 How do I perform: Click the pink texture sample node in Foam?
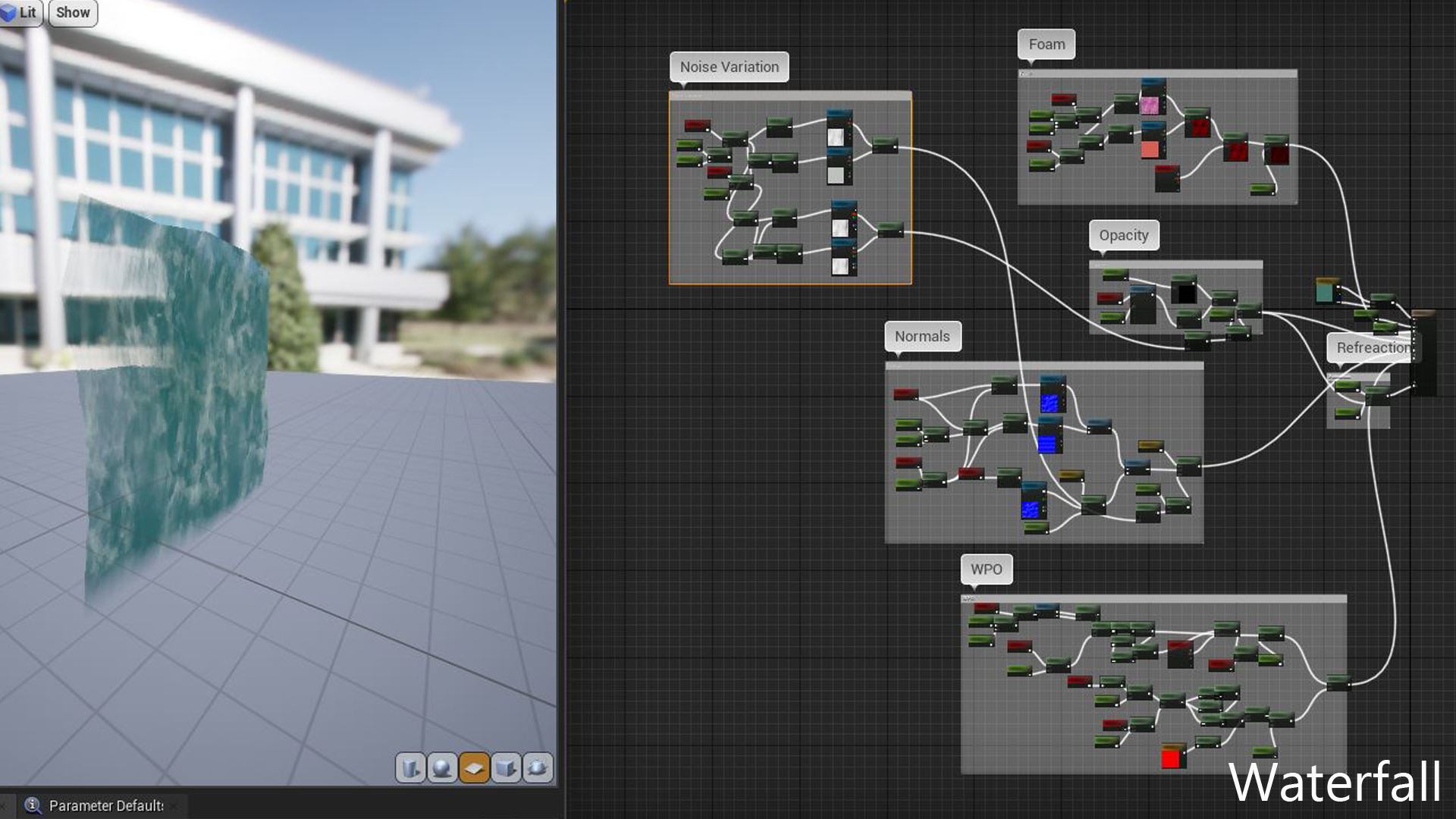1150,104
